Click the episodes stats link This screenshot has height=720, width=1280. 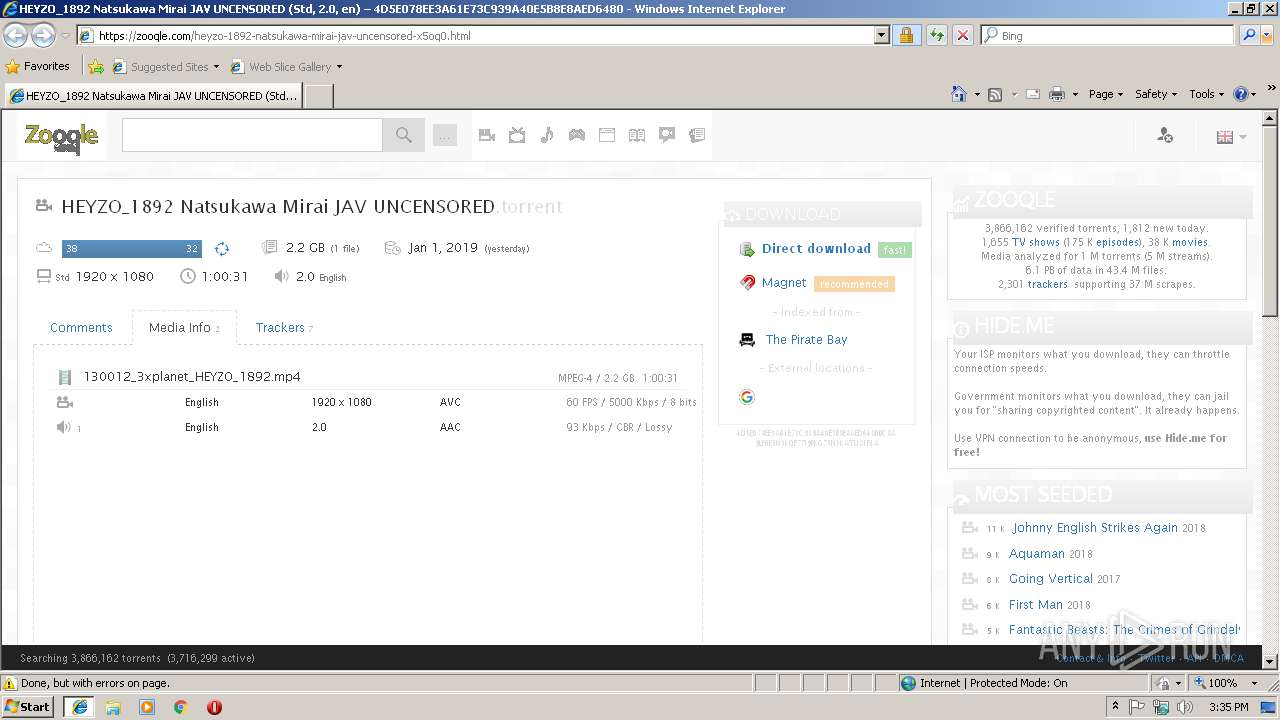pyautogui.click(x=1117, y=242)
